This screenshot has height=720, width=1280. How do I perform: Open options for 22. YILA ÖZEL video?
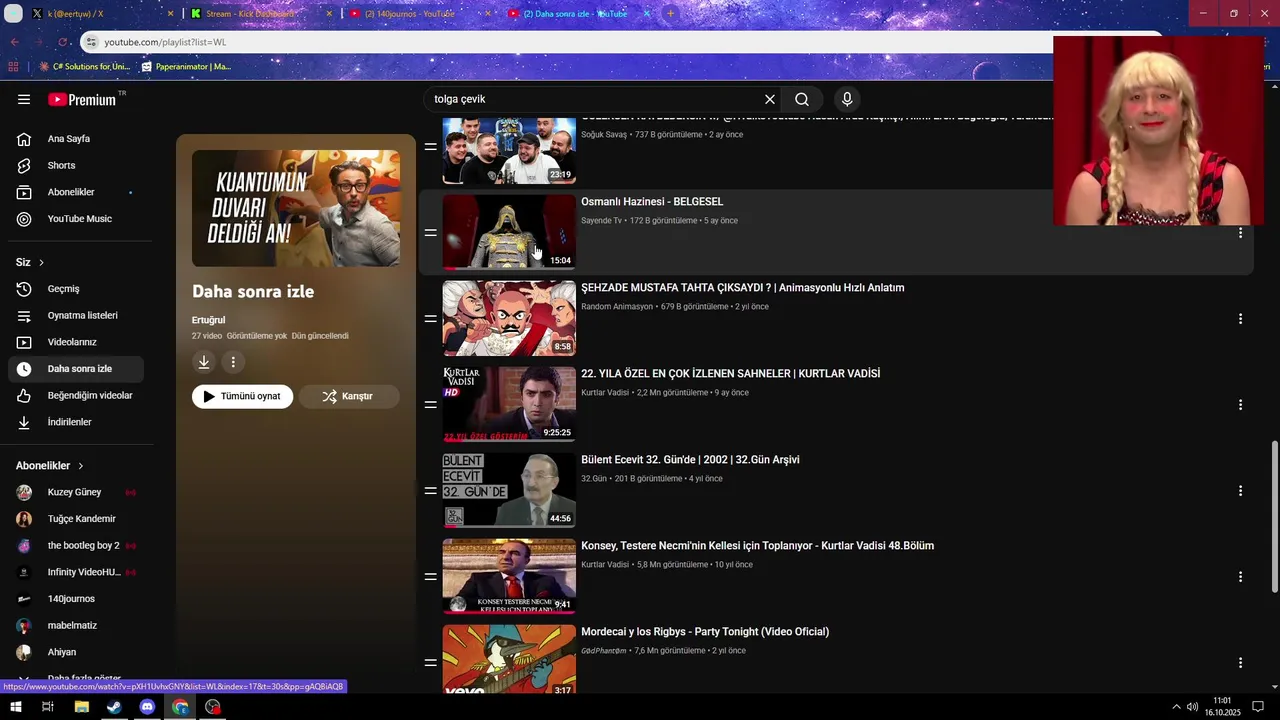click(x=1240, y=404)
